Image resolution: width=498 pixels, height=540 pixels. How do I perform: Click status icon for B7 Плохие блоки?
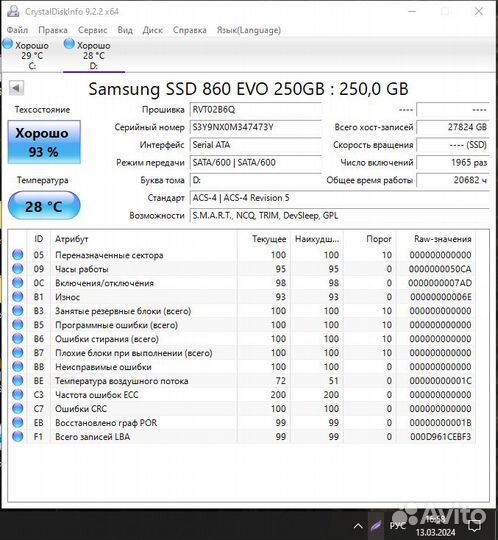click(x=18, y=353)
